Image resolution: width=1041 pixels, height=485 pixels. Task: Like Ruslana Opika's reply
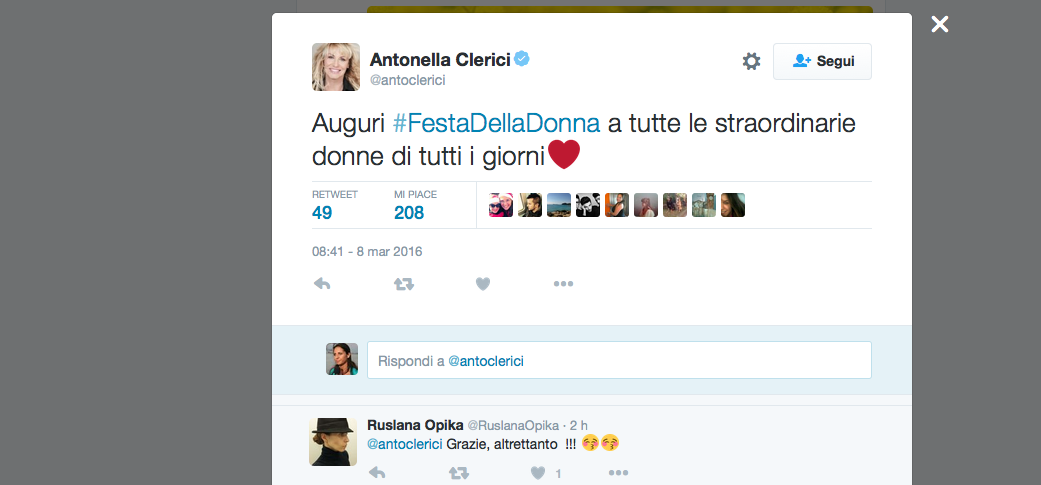tap(538, 473)
